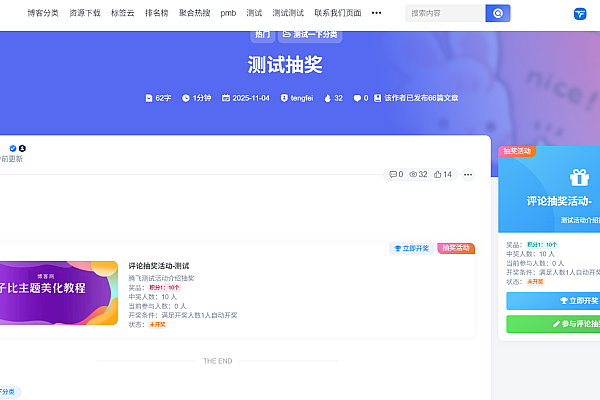600x400 pixels.
Task: Click the 中奖人数: 10 人 line in article
Action: [153, 297]
